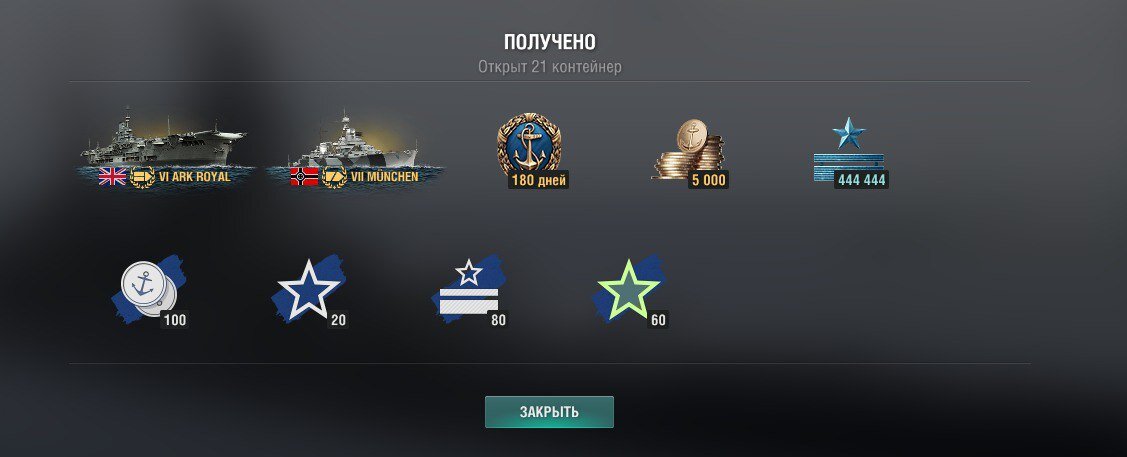
Task: Click the aircraft carrier class emblem
Action: click(x=142, y=176)
